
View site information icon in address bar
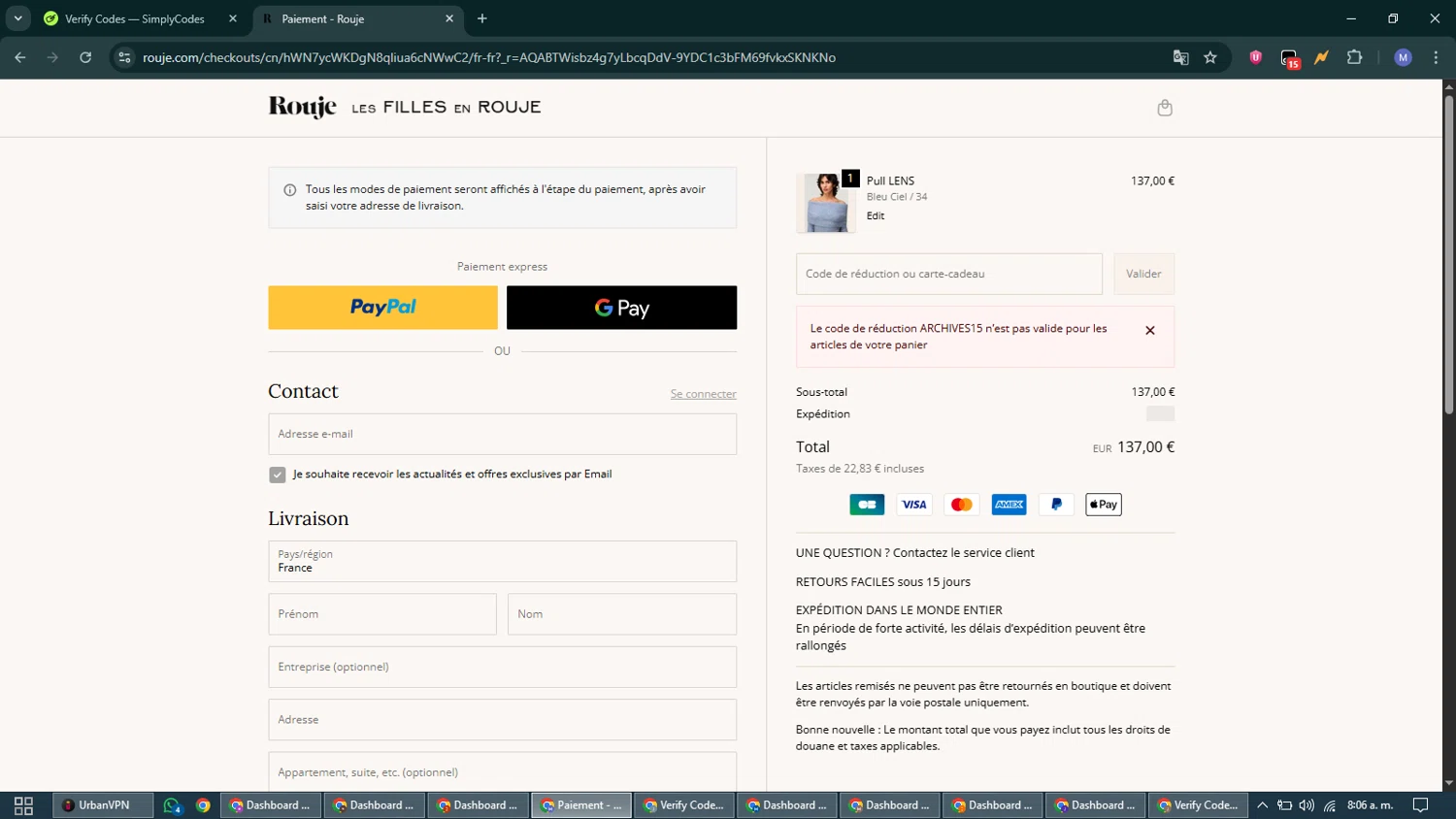click(x=124, y=57)
